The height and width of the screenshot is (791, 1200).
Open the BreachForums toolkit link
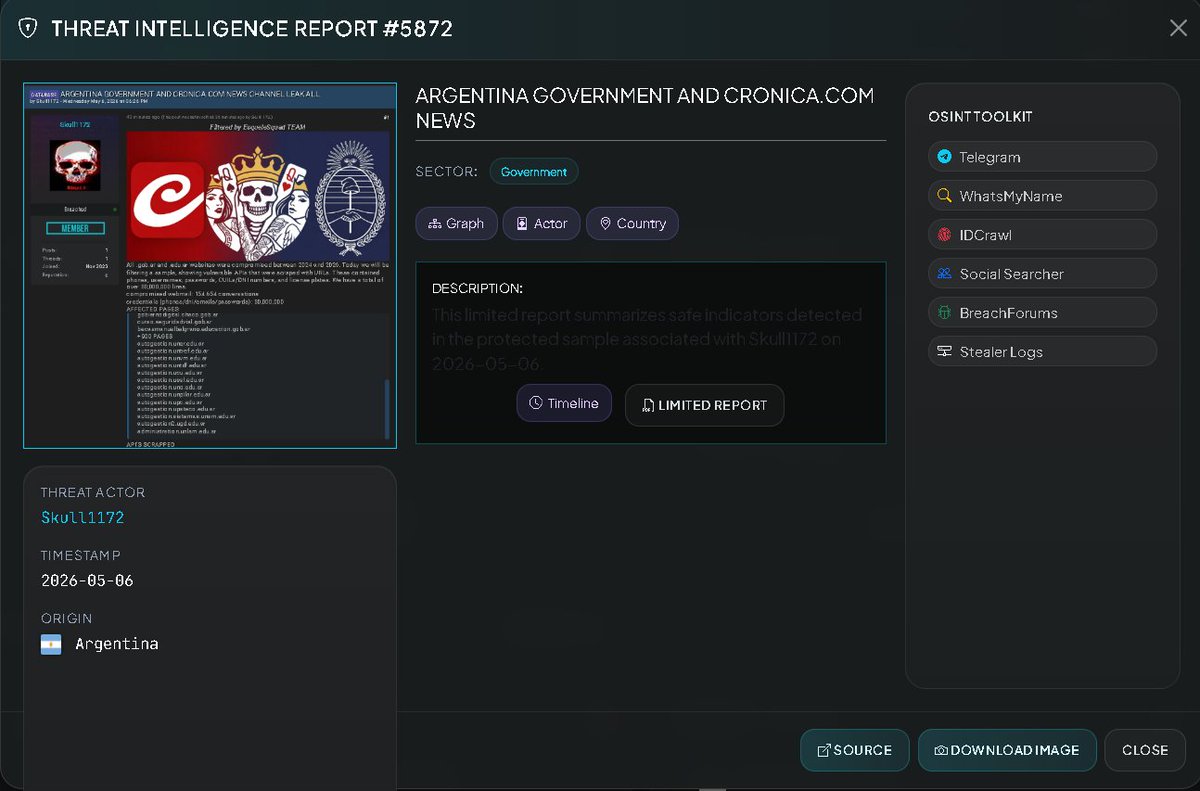(x=1042, y=313)
